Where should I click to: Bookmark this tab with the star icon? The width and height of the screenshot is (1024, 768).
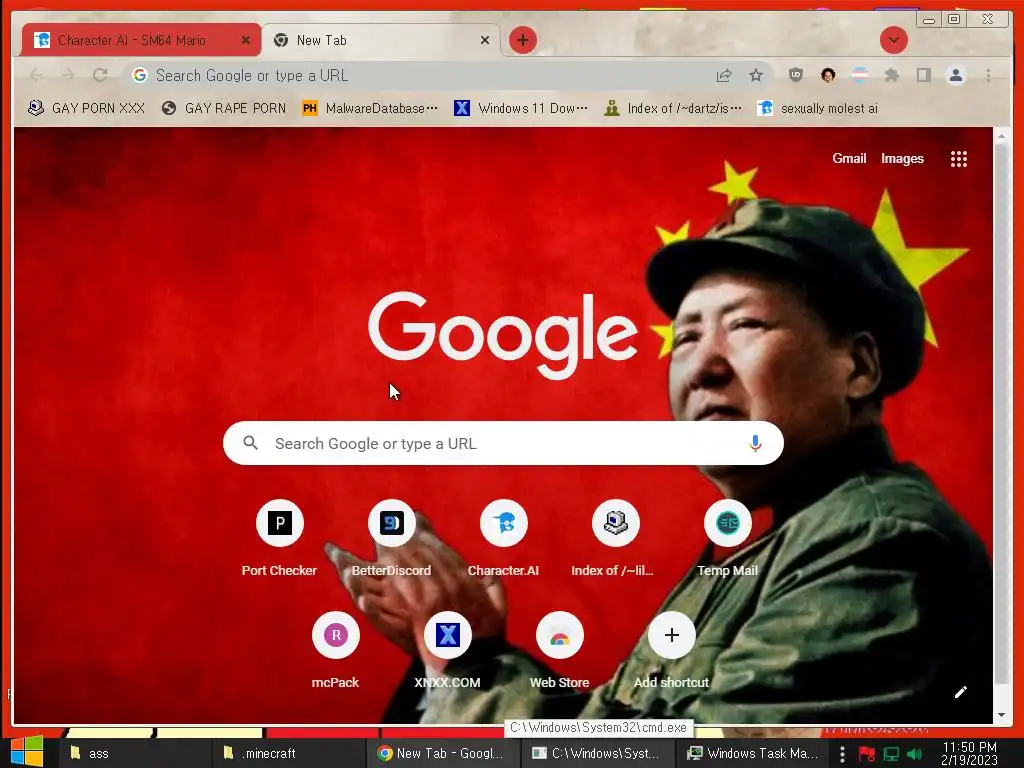point(756,76)
